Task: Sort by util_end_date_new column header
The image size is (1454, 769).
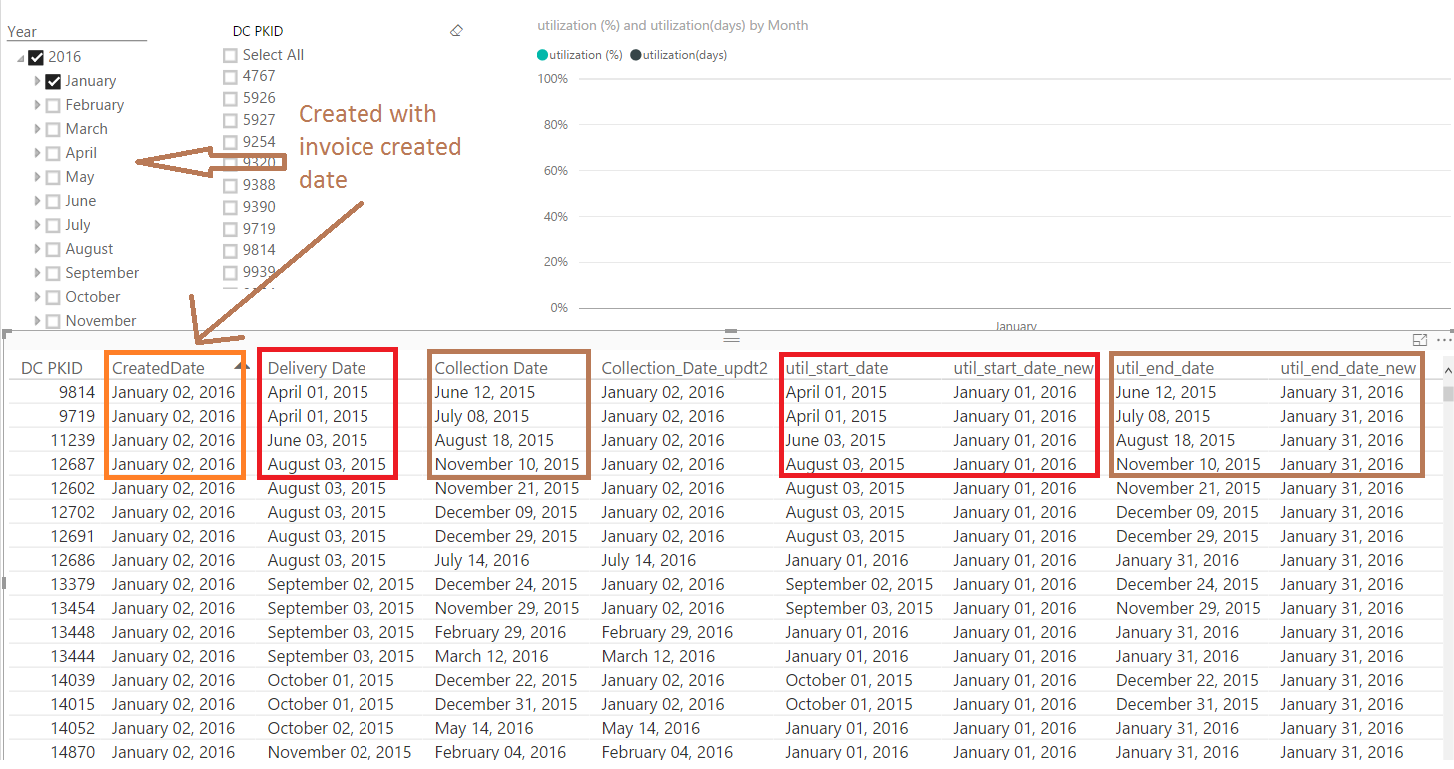Action: (x=1348, y=368)
